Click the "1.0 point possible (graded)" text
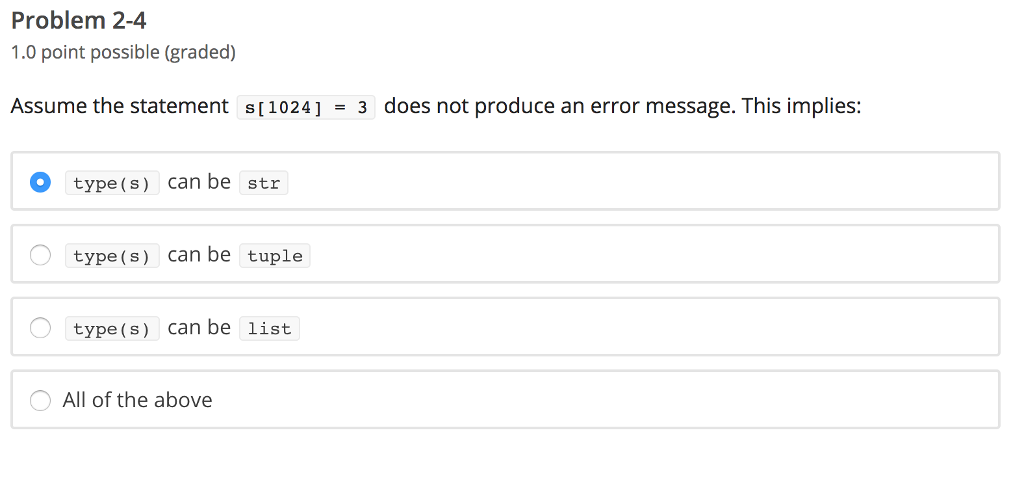The width and height of the screenshot is (1024, 480). point(123,52)
